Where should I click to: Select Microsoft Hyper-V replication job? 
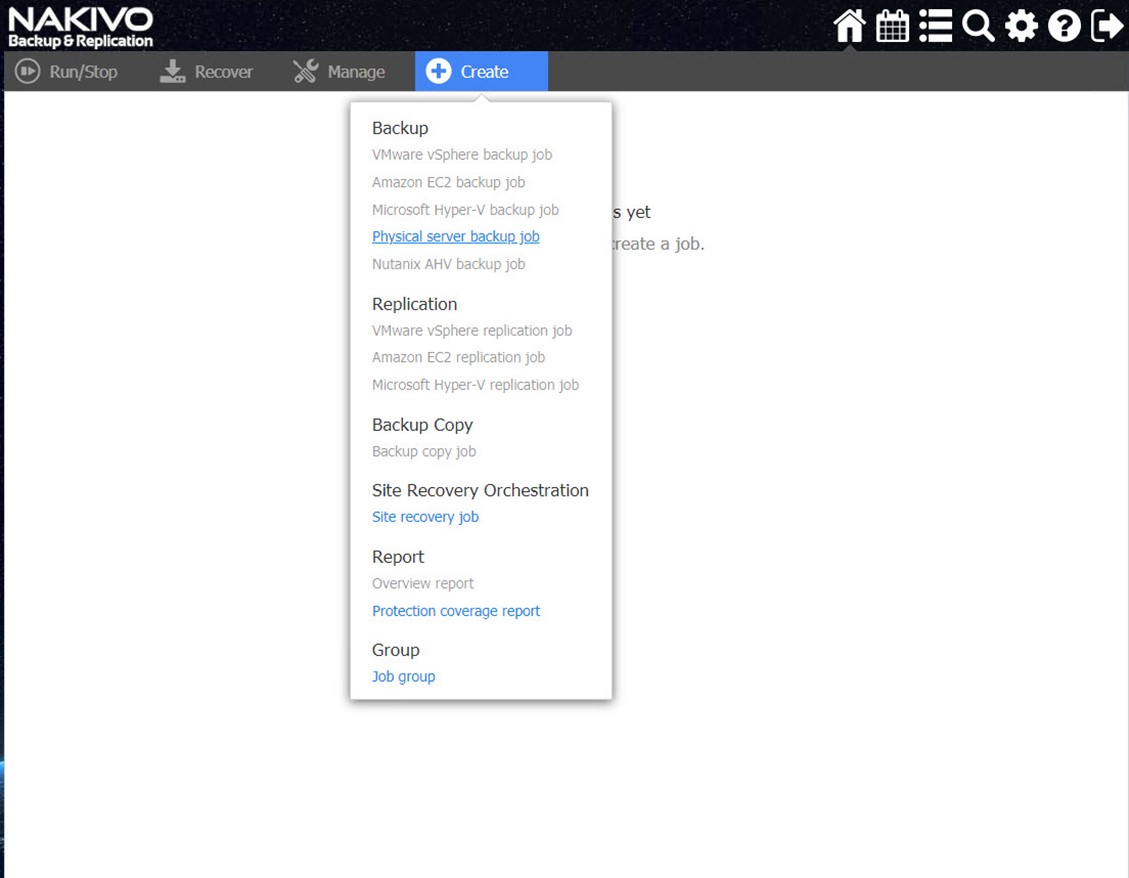coord(475,385)
